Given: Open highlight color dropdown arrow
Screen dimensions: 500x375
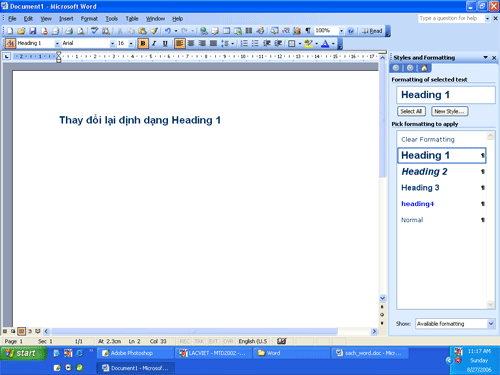Looking at the screenshot, I should click(x=317, y=43).
